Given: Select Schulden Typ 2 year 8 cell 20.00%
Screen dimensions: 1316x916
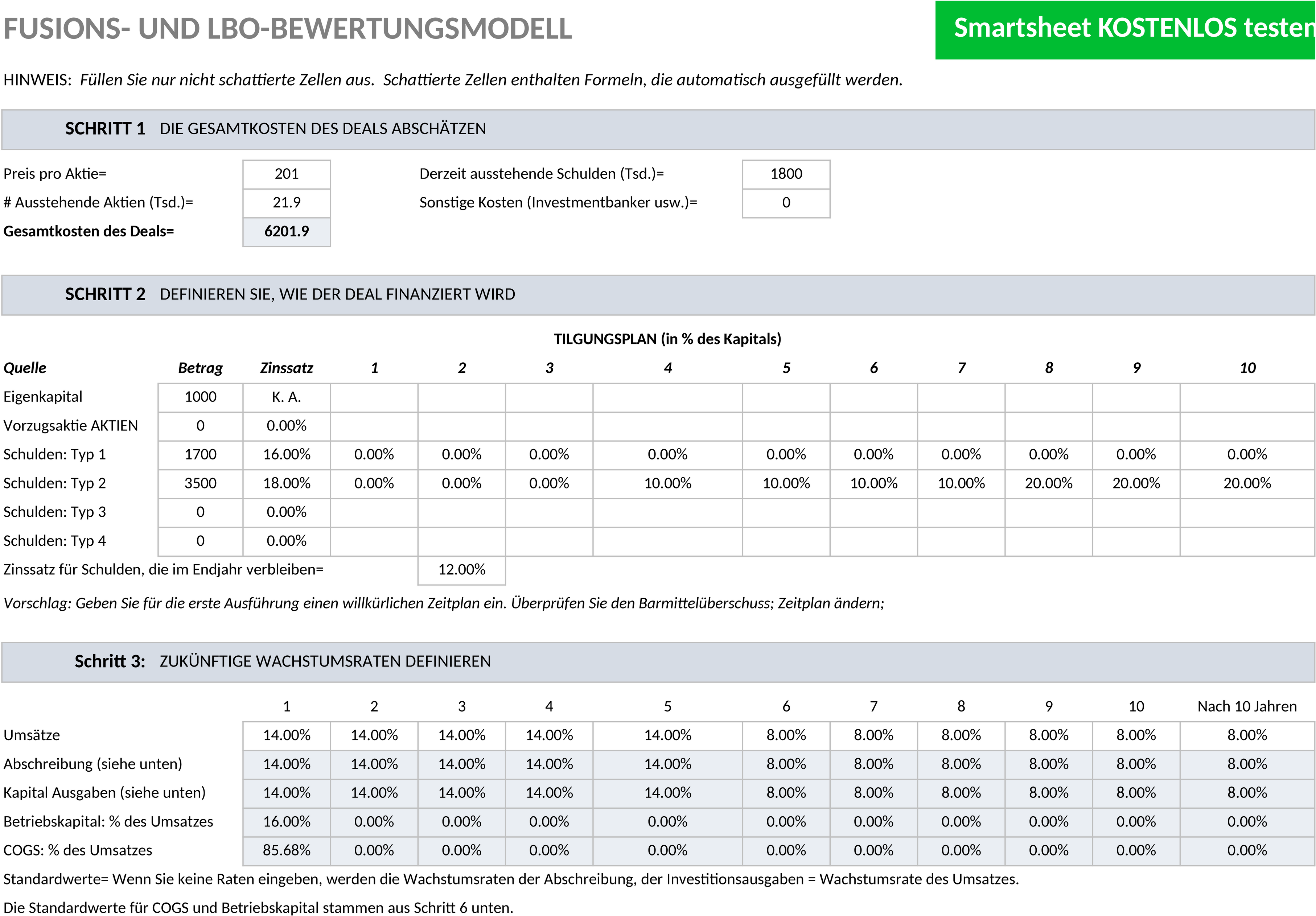Looking at the screenshot, I should [x=1048, y=483].
